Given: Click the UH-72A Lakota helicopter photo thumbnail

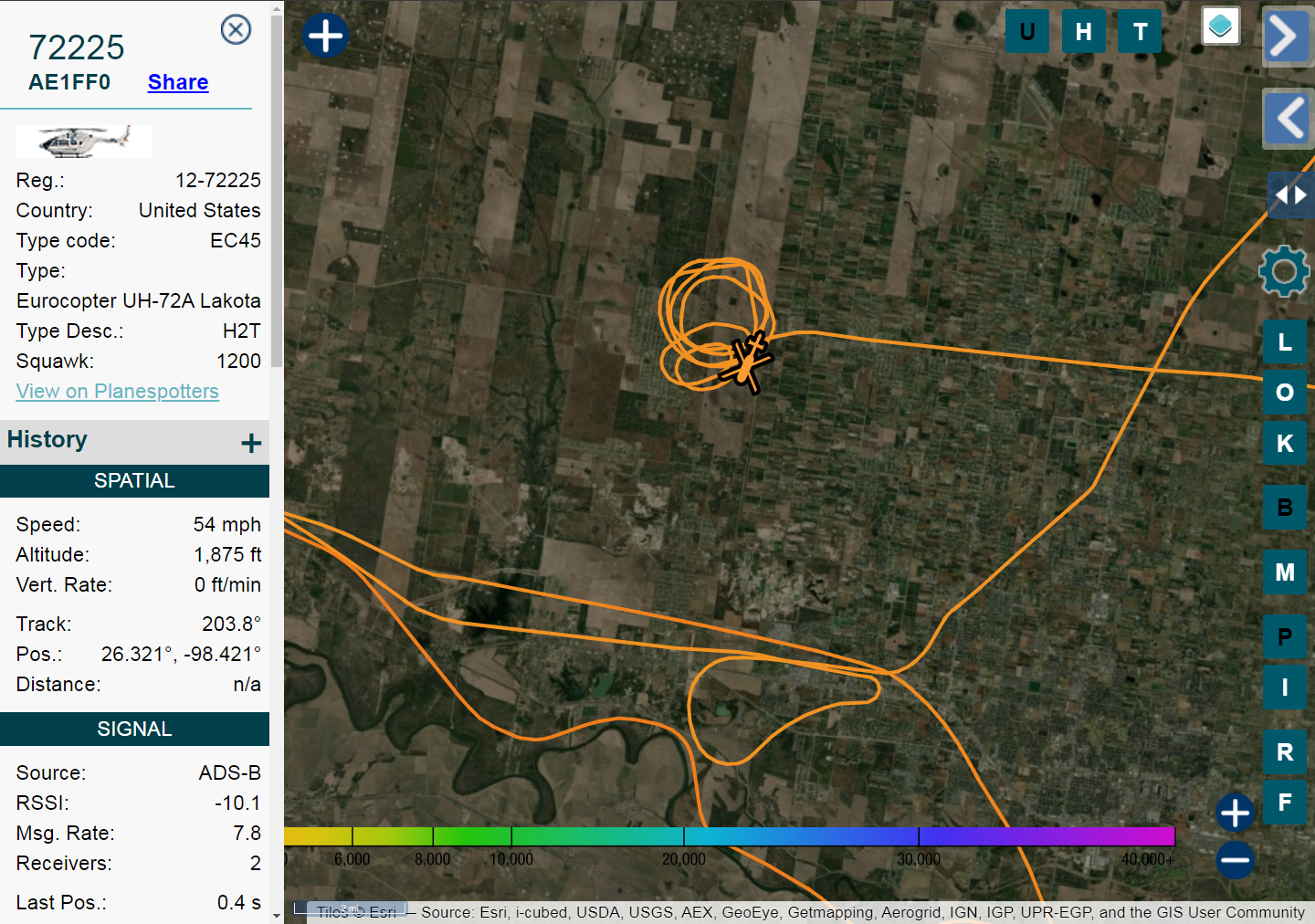Looking at the screenshot, I should coord(84,141).
